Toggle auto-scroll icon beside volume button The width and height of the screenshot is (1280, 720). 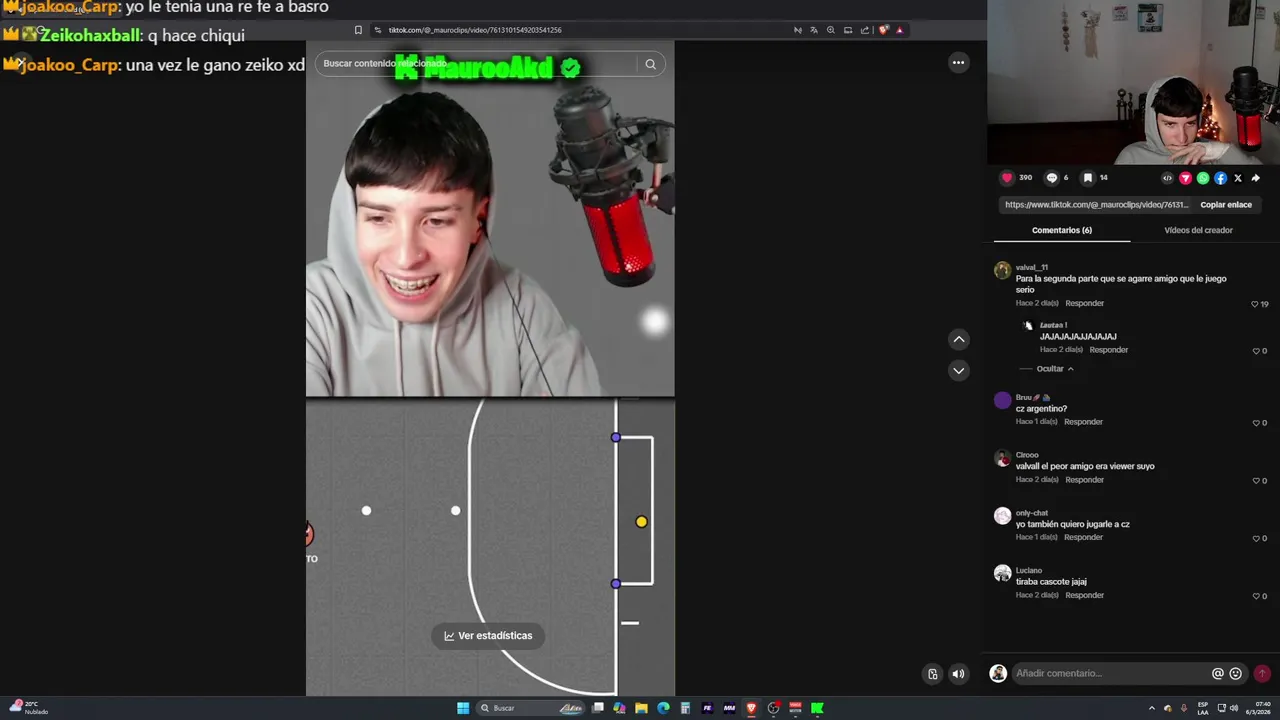(932, 674)
